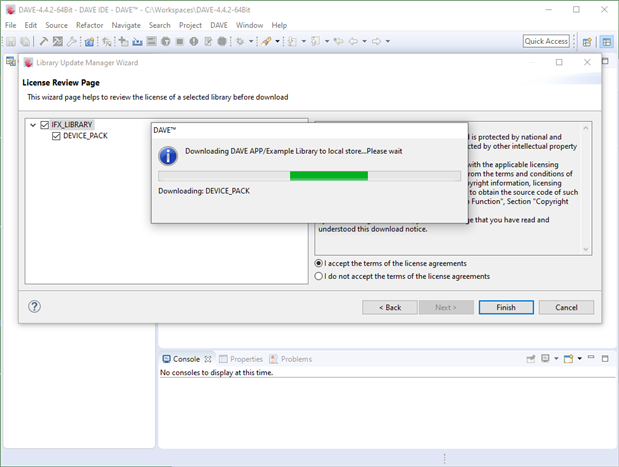Click the Quick Access search field
This screenshot has width=619, height=467.
546,41
